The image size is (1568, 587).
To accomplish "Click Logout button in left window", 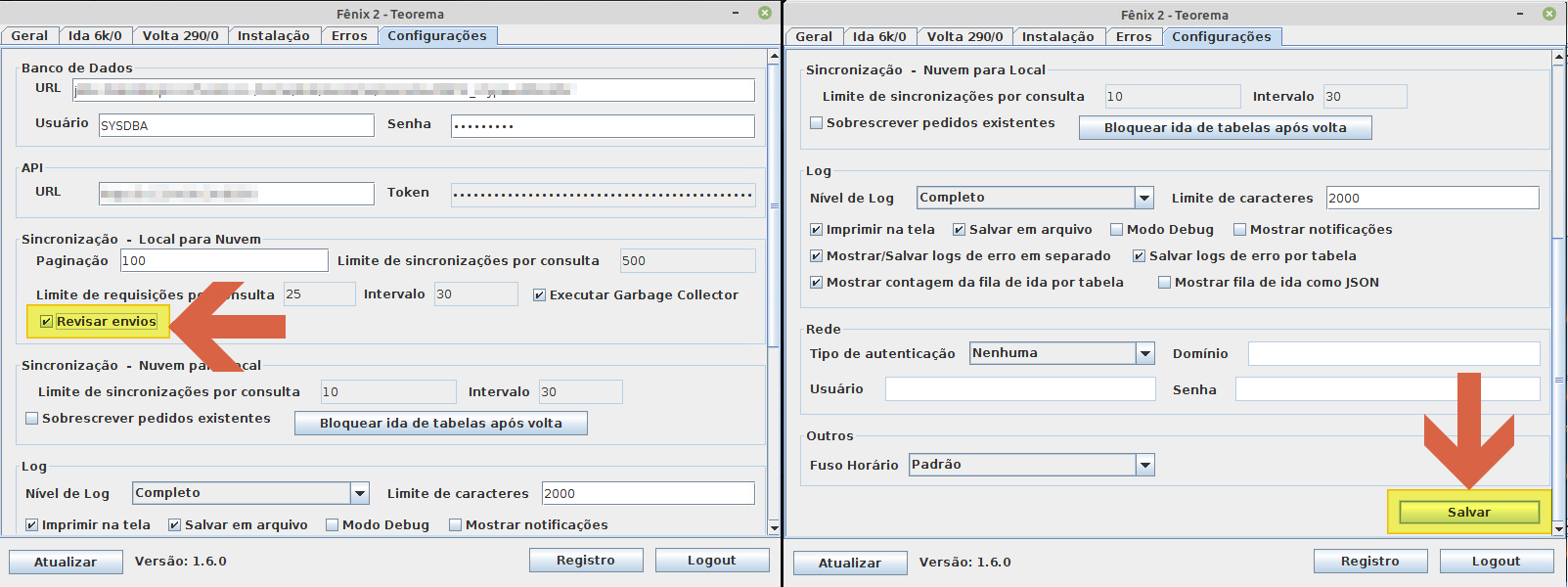I will point(712,560).
